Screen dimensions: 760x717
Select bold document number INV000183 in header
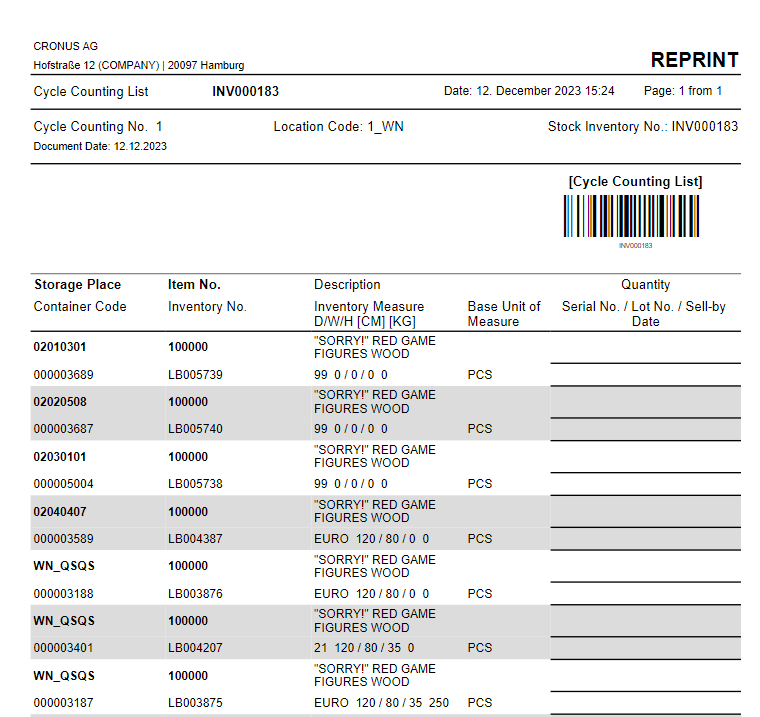coord(245,91)
